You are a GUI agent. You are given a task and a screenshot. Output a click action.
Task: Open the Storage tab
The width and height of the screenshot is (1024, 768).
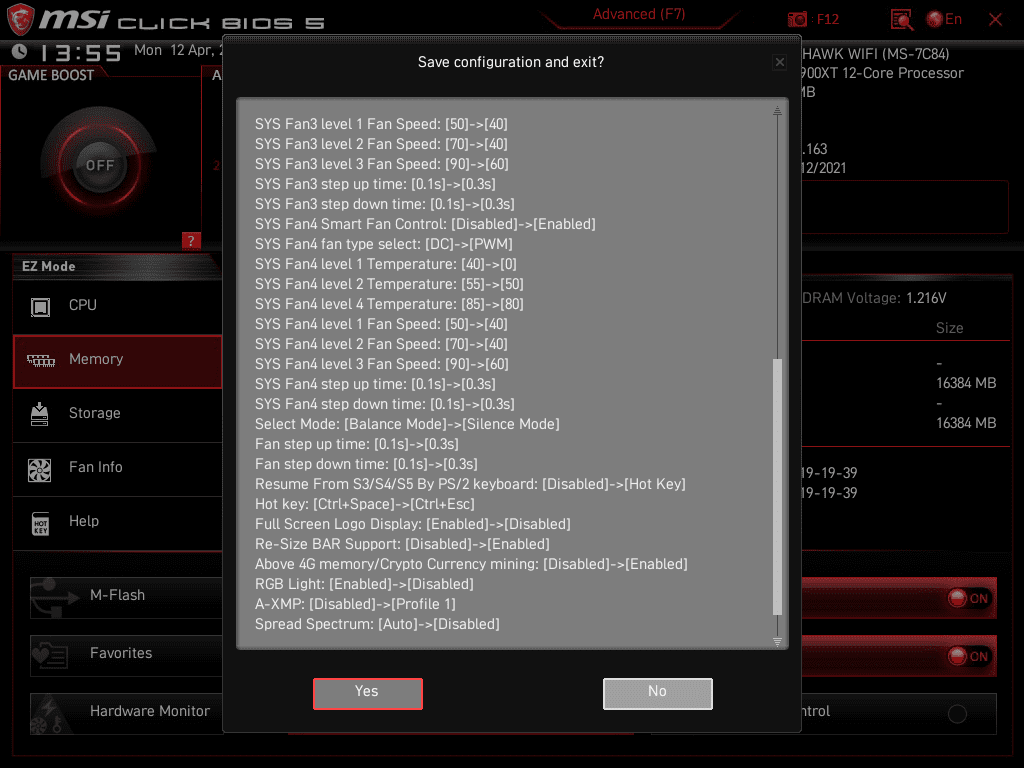pyautogui.click(x=118, y=414)
